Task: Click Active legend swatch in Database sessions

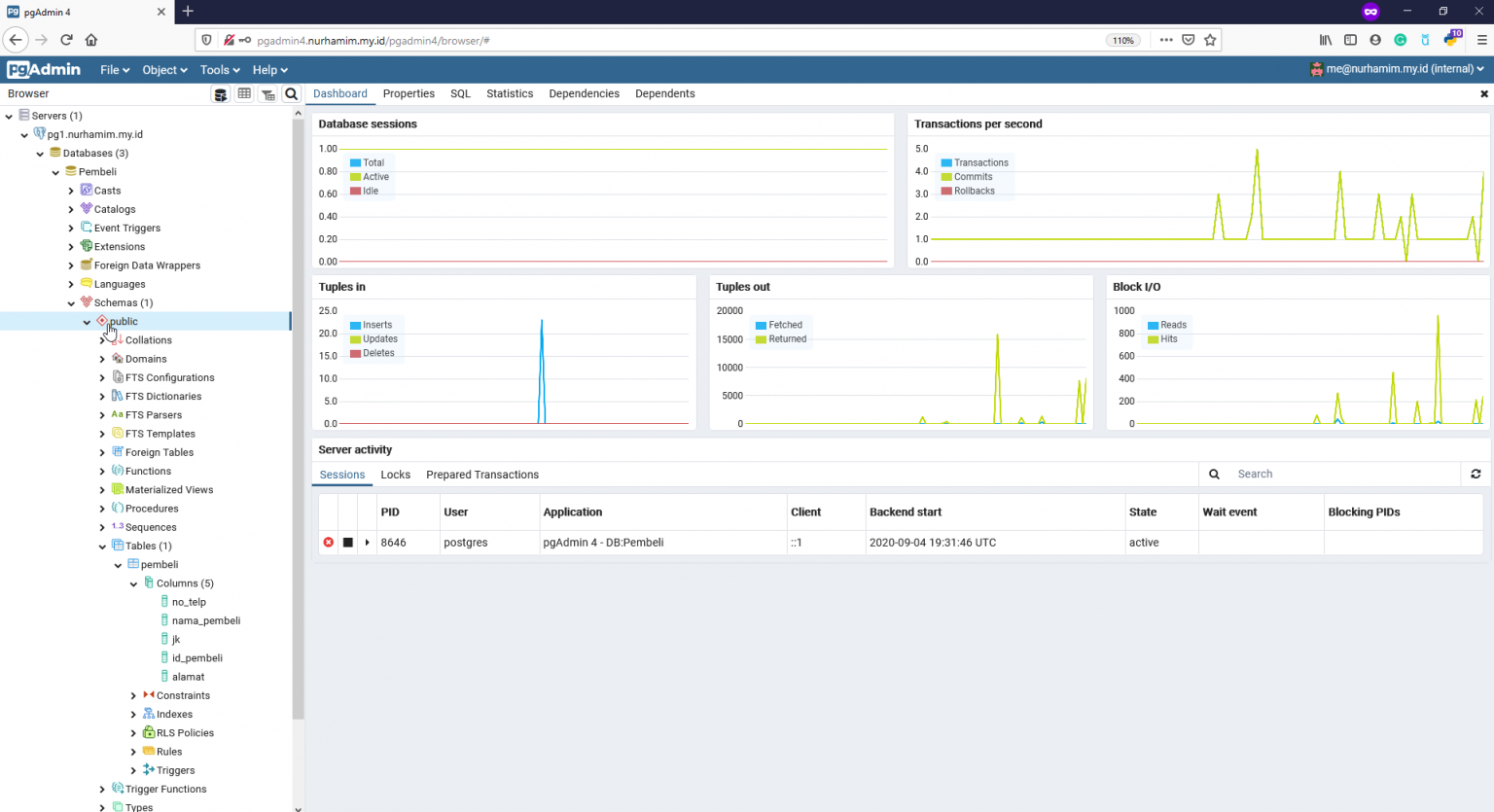Action: point(356,177)
